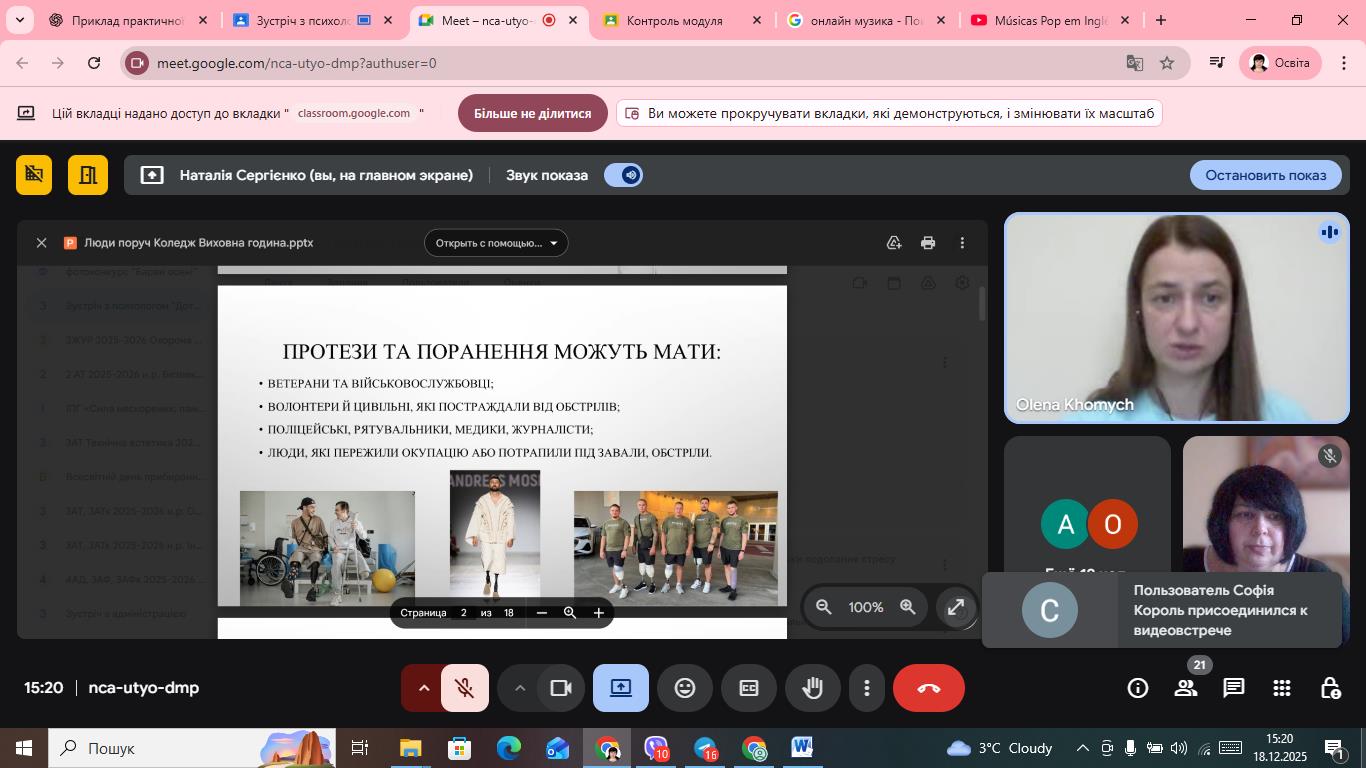Switch to the Контроль модуля tab

coord(674,20)
